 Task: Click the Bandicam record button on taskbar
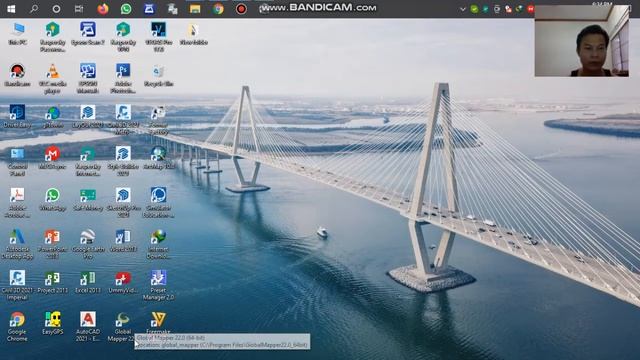(241, 9)
